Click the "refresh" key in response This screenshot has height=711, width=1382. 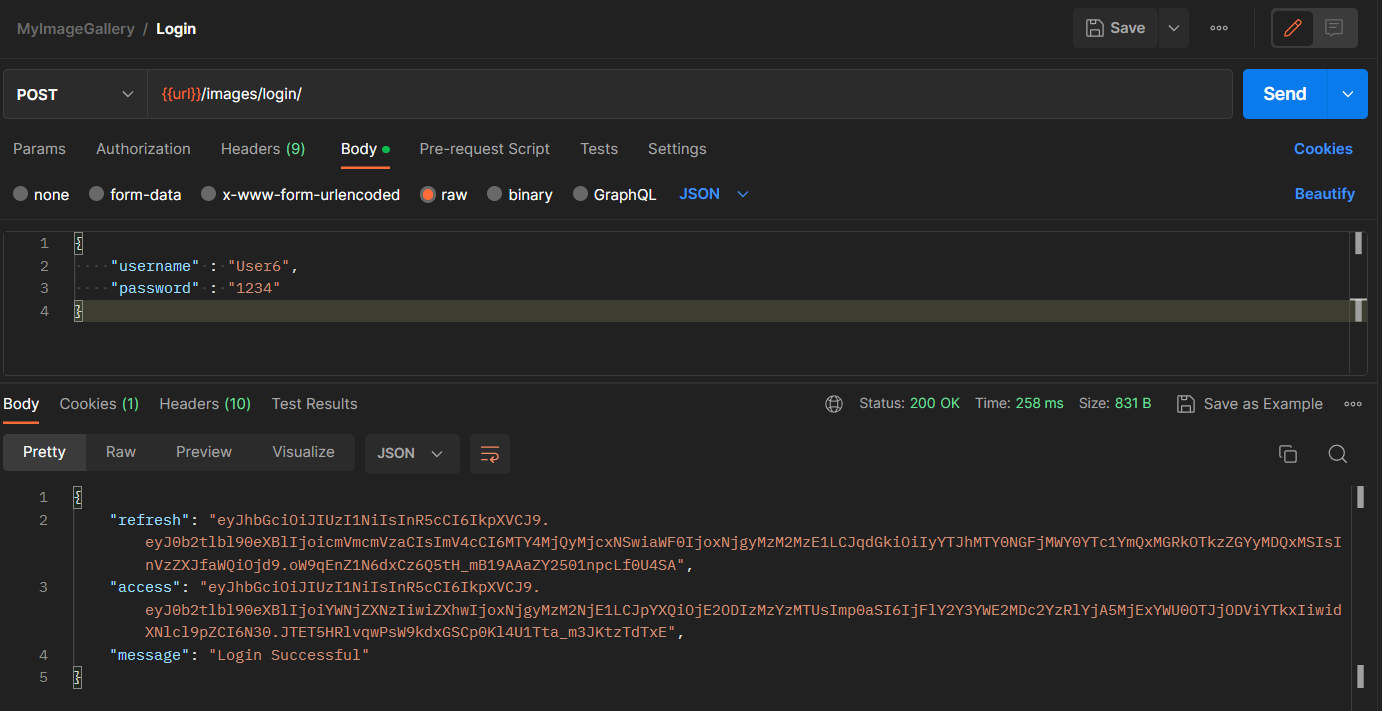pos(150,520)
